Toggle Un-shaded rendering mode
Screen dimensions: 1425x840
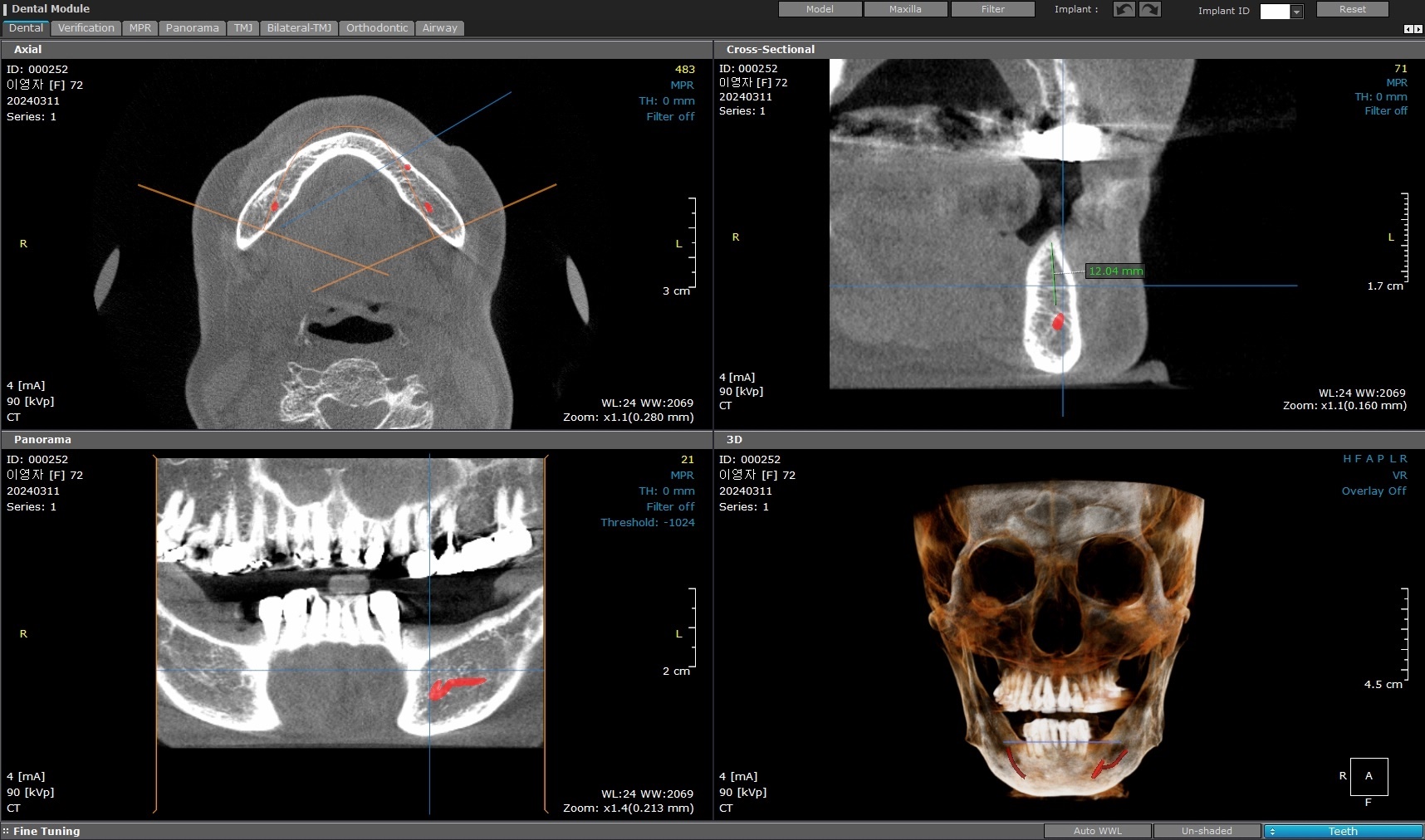[1207, 831]
